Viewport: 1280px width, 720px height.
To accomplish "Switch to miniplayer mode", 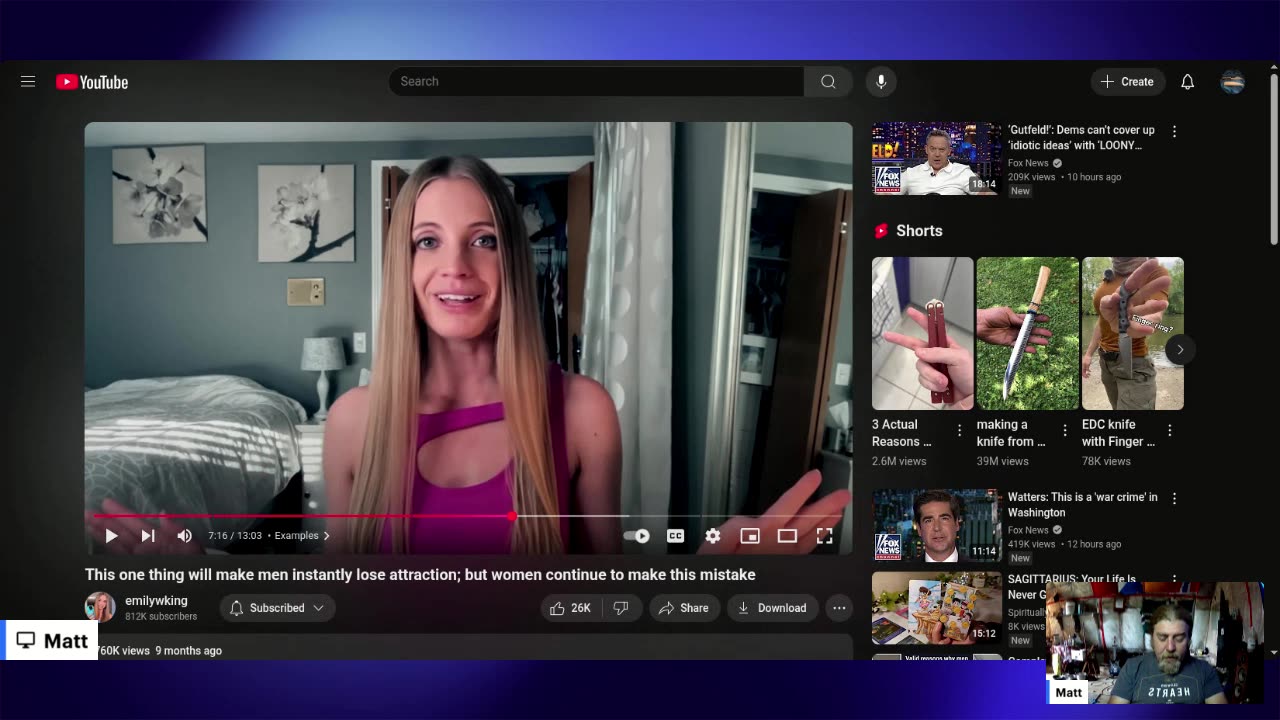I will [x=750, y=536].
